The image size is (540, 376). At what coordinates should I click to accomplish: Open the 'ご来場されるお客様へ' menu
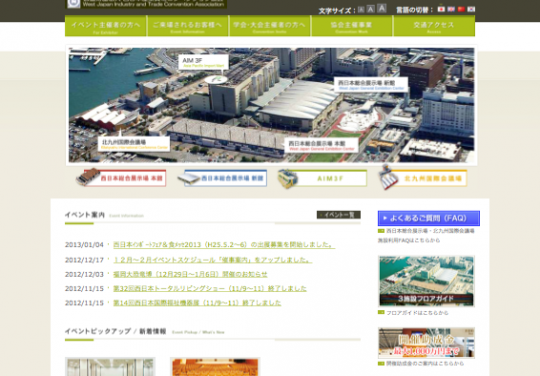[188, 26]
